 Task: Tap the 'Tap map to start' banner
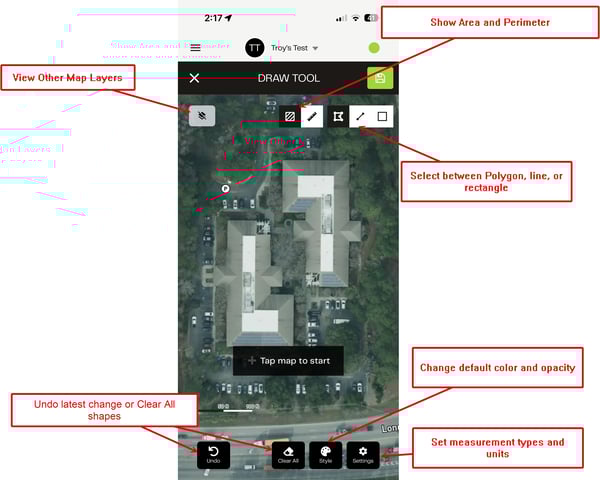pyautogui.click(x=288, y=361)
